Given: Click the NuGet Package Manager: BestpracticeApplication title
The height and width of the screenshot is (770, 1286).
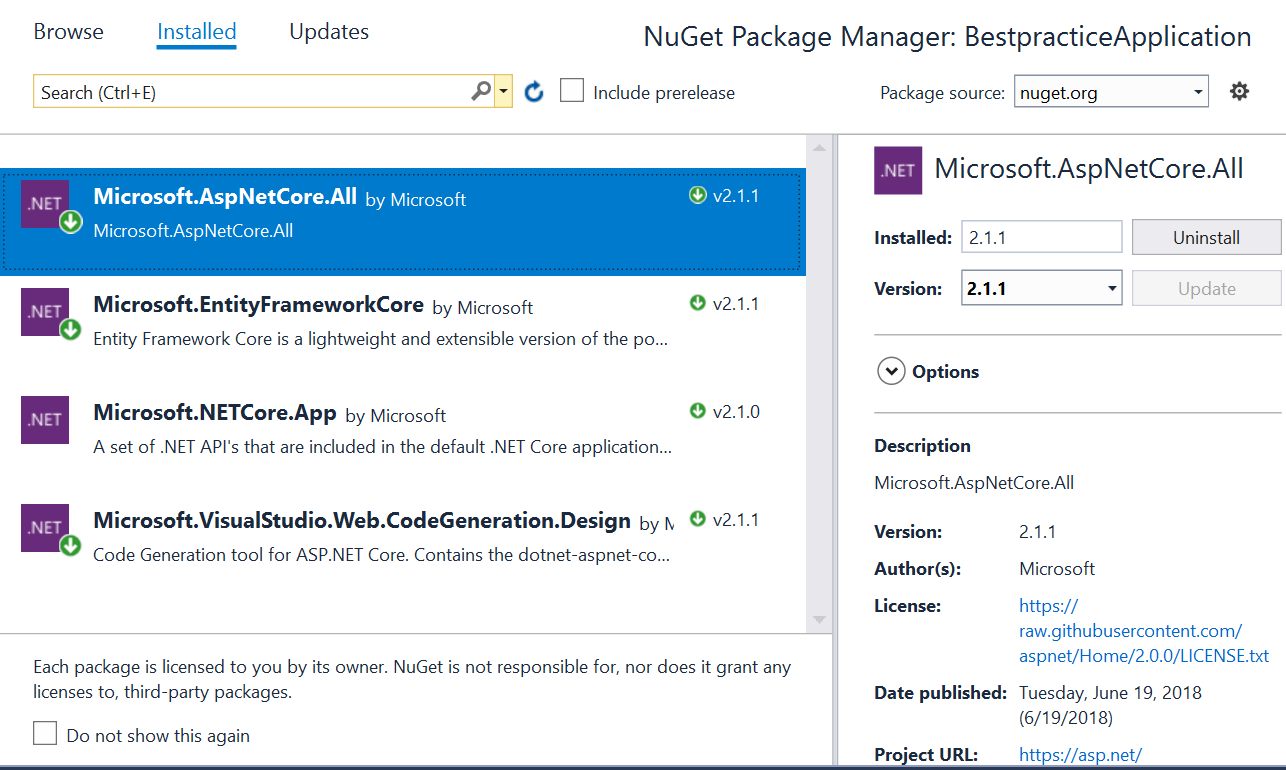Looking at the screenshot, I should click(947, 37).
